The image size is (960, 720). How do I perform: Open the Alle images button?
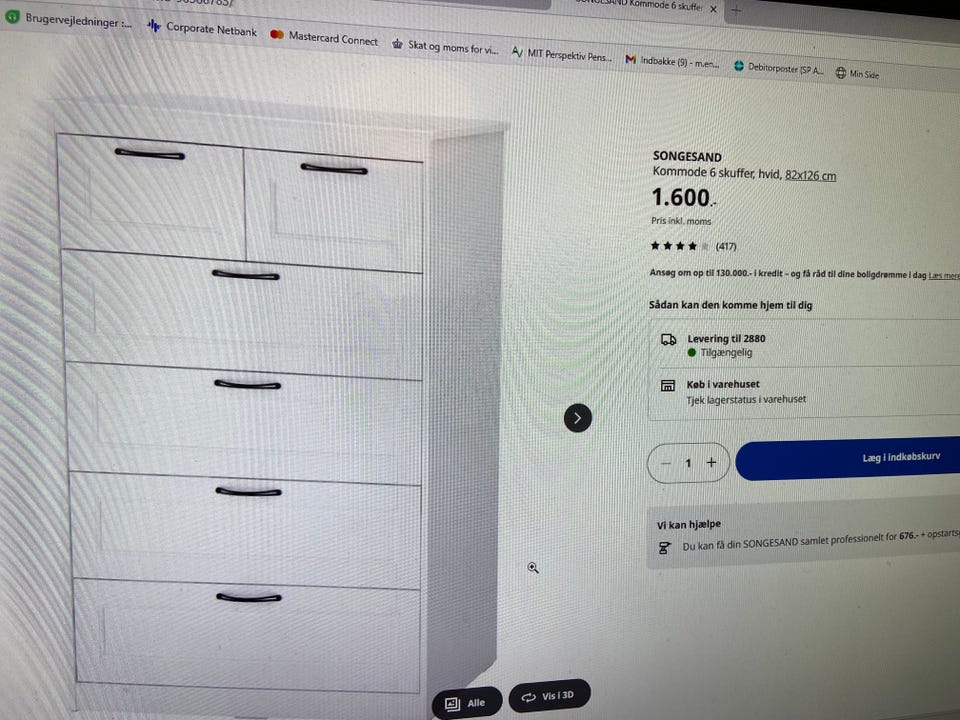[467, 703]
